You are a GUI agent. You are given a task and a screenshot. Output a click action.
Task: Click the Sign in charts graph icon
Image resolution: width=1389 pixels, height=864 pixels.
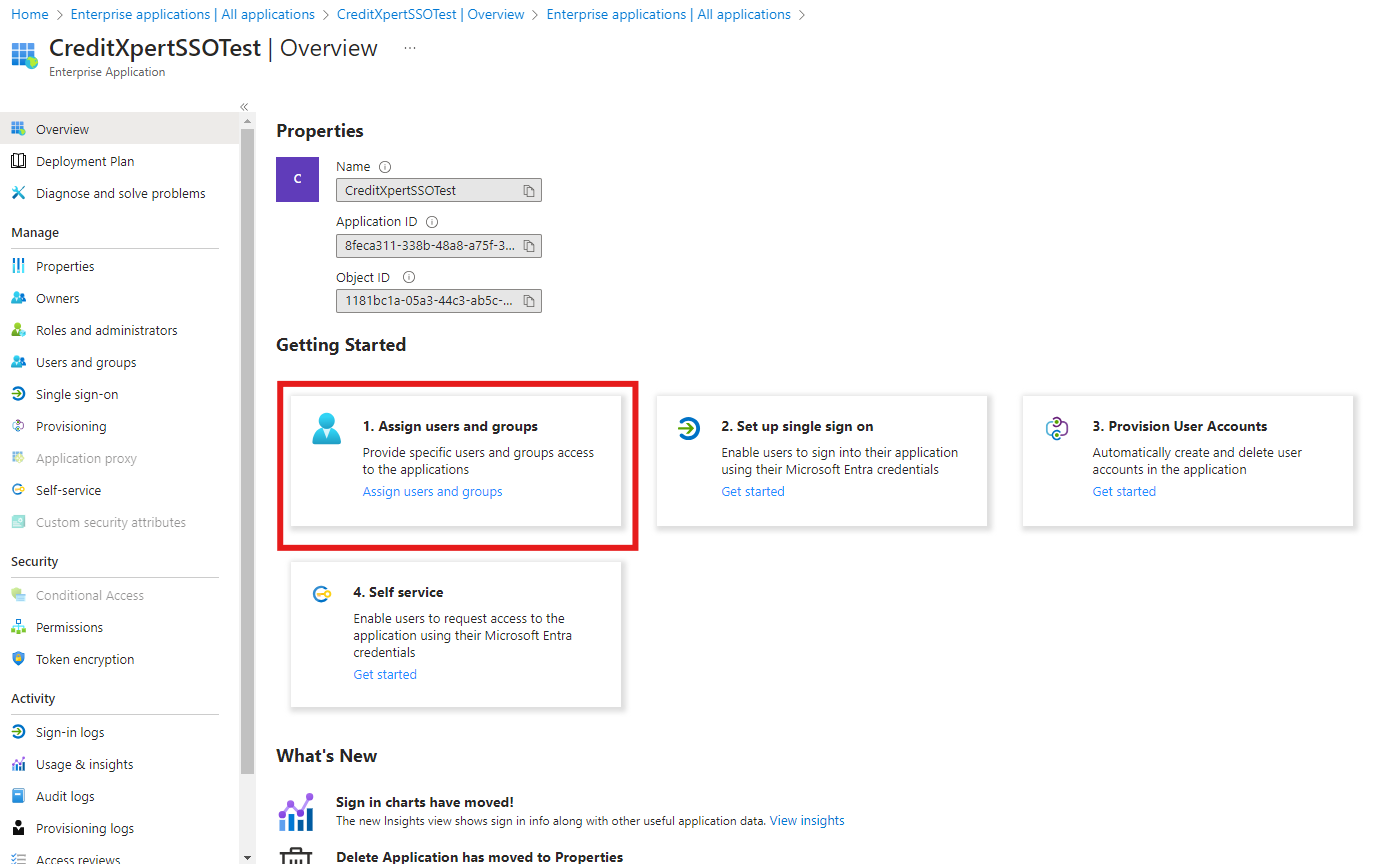tap(296, 813)
